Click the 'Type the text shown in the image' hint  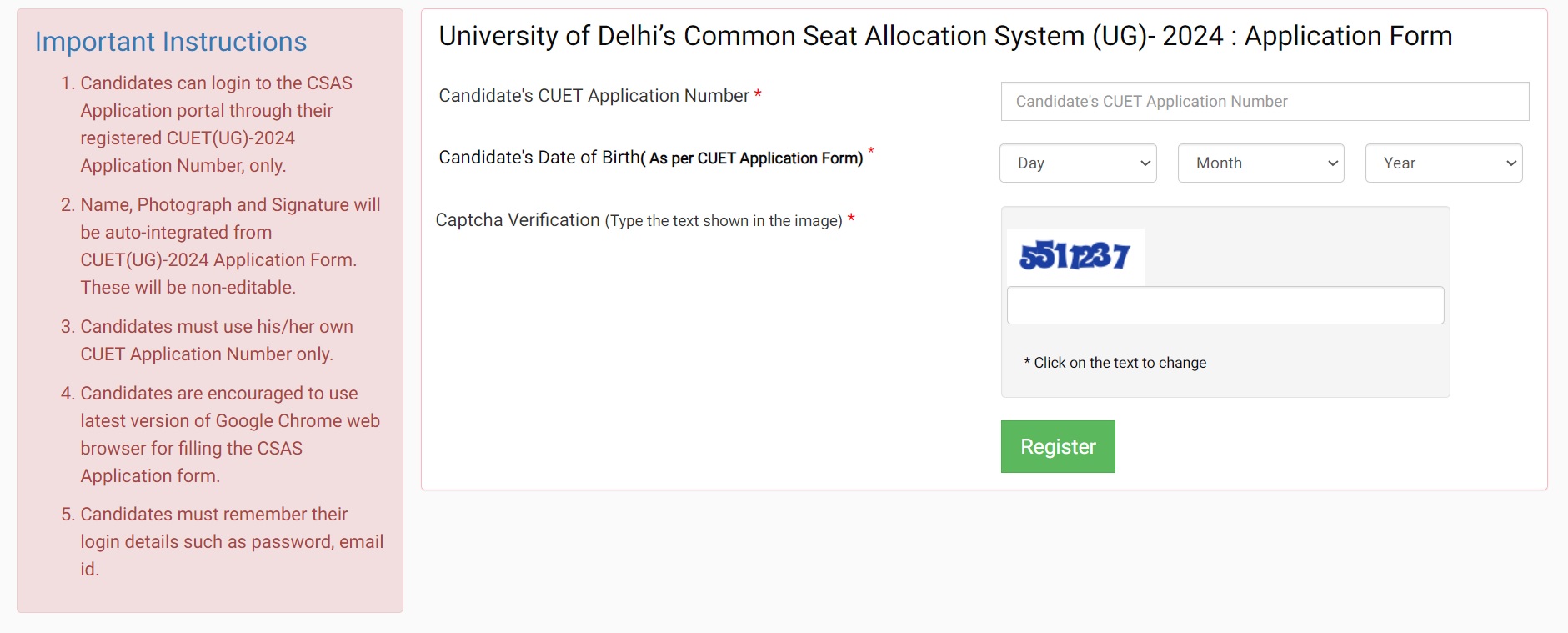tap(724, 221)
